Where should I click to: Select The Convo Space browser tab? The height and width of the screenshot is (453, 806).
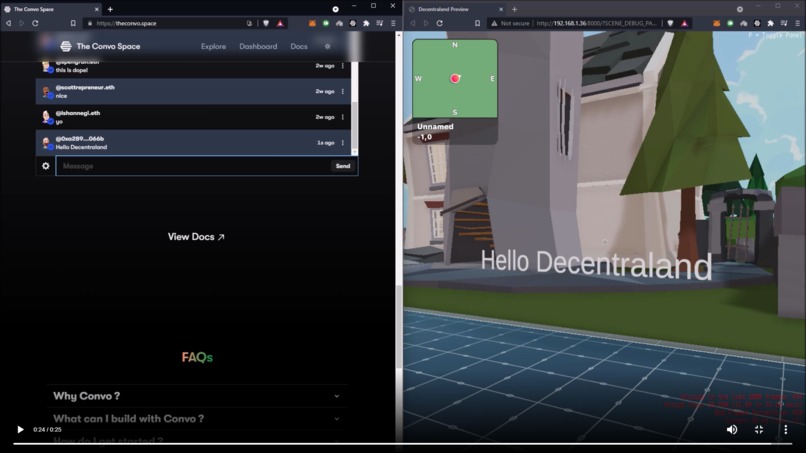(x=51, y=9)
